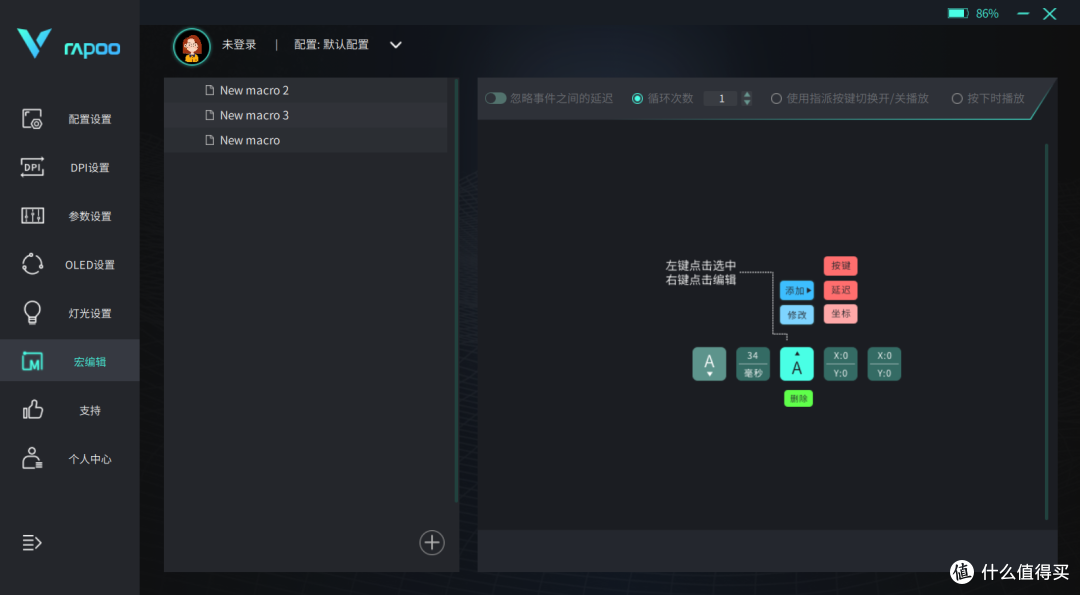Click file icon beside New macro 3

tap(209, 115)
